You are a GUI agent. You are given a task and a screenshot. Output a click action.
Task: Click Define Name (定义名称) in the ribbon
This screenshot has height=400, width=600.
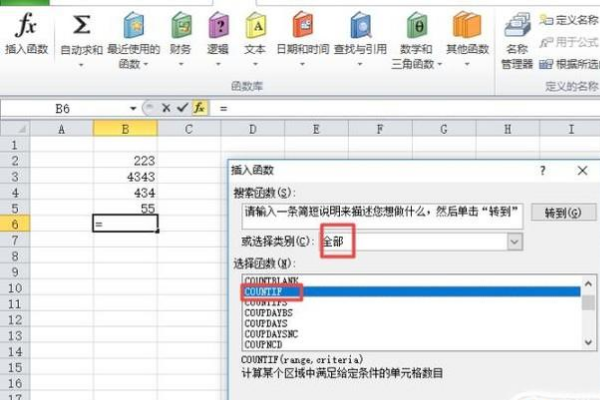pos(569,20)
